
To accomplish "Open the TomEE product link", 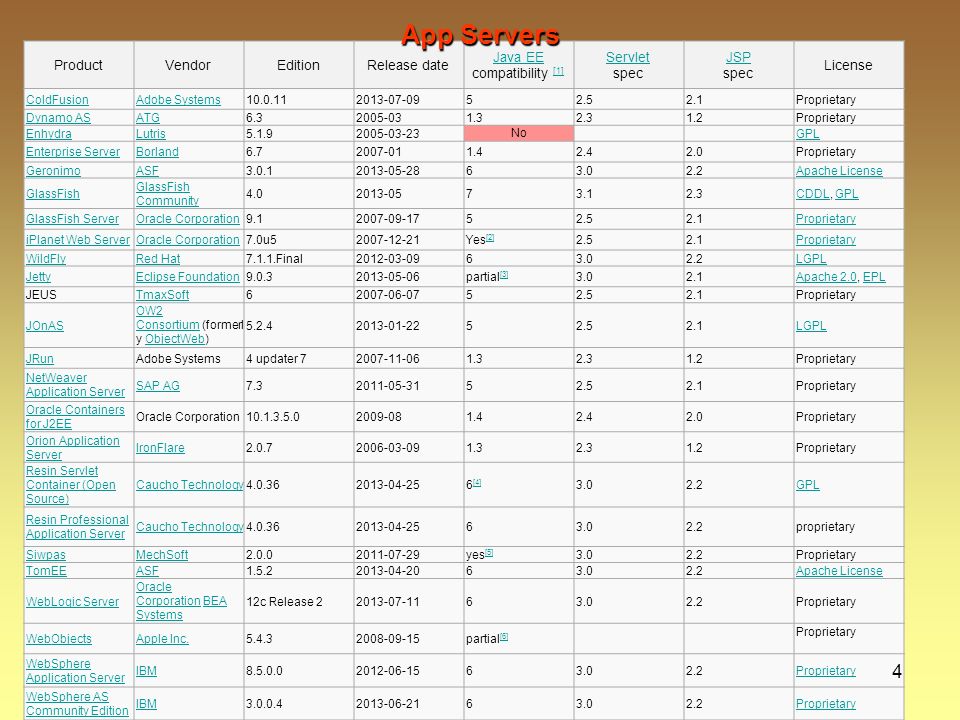I will tap(46, 571).
